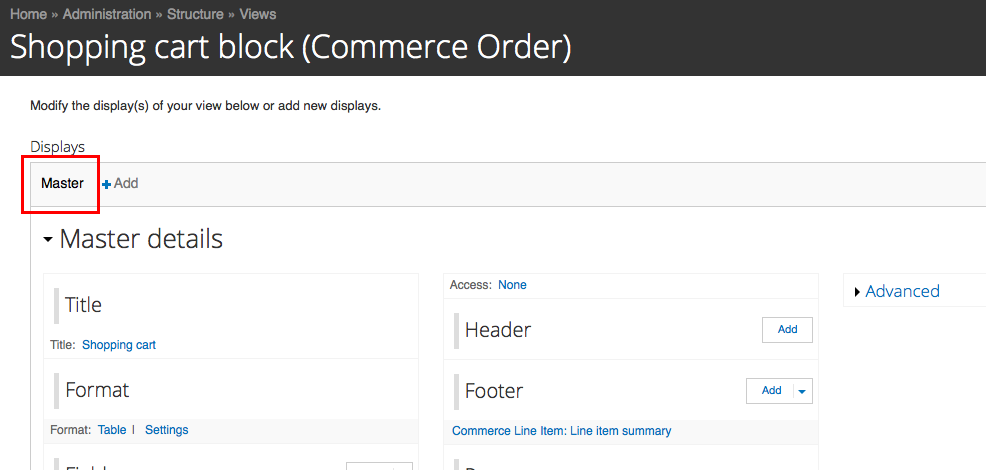
Task: Return to Views via the breadcrumb
Action: 258,14
